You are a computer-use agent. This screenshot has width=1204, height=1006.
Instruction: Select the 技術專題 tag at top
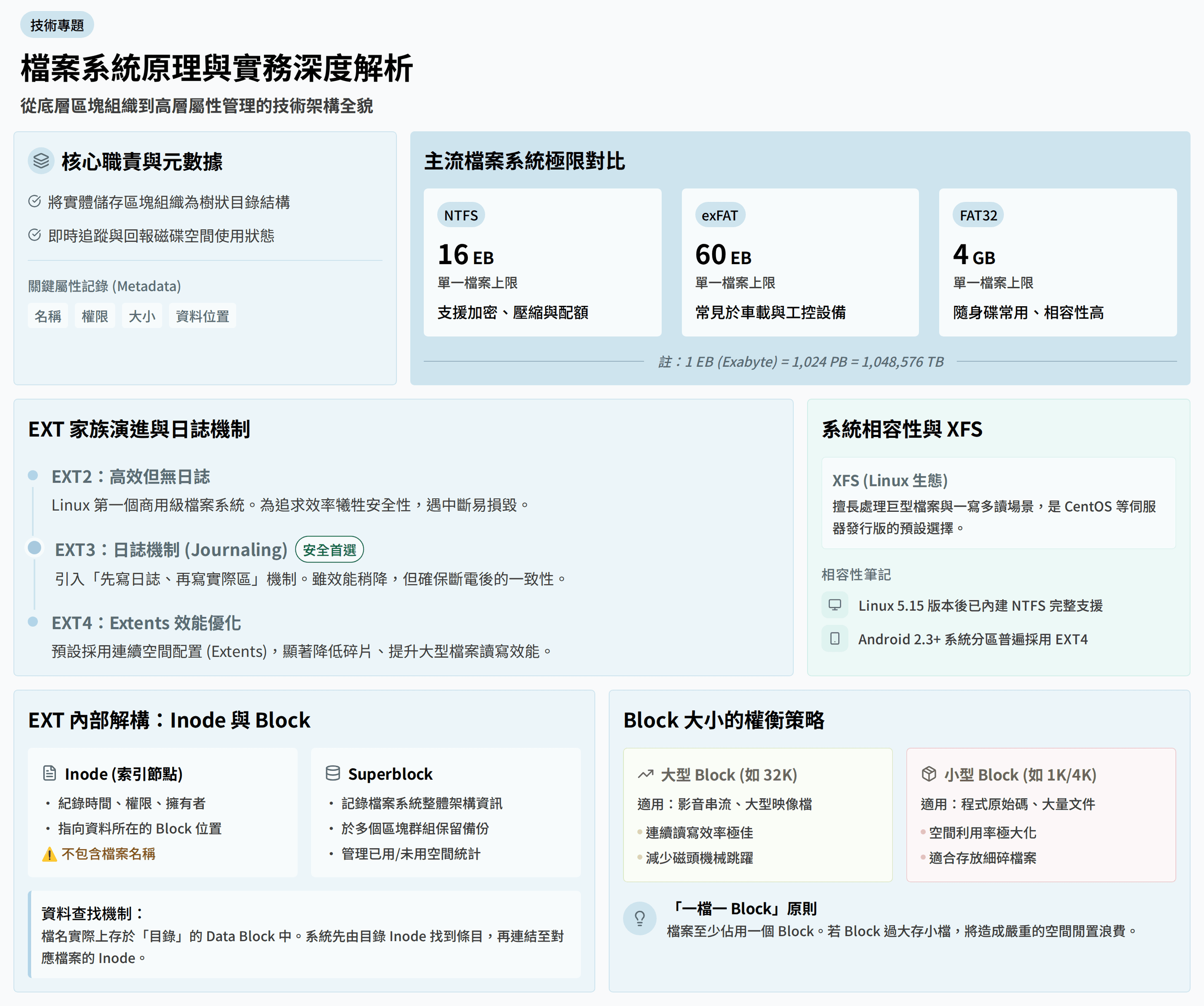point(57,25)
